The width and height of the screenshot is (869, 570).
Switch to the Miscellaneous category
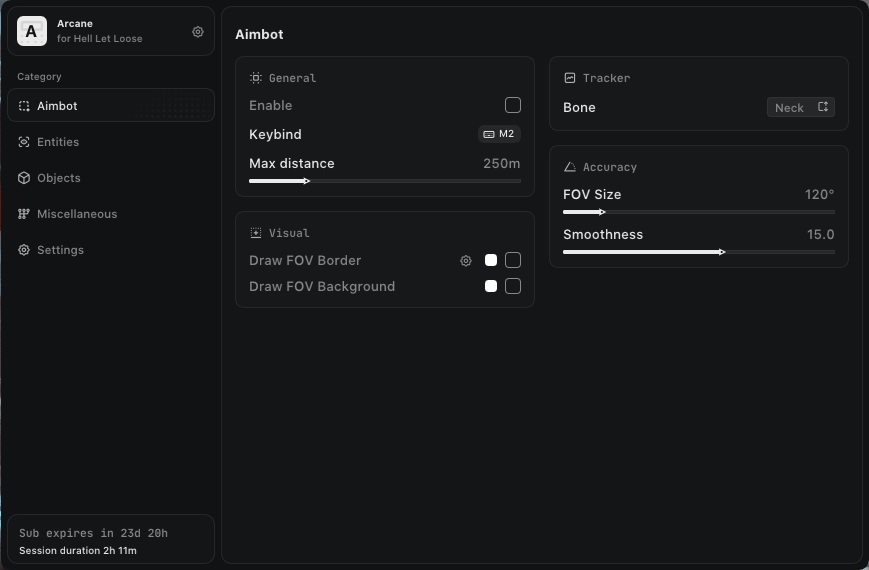(x=77, y=214)
